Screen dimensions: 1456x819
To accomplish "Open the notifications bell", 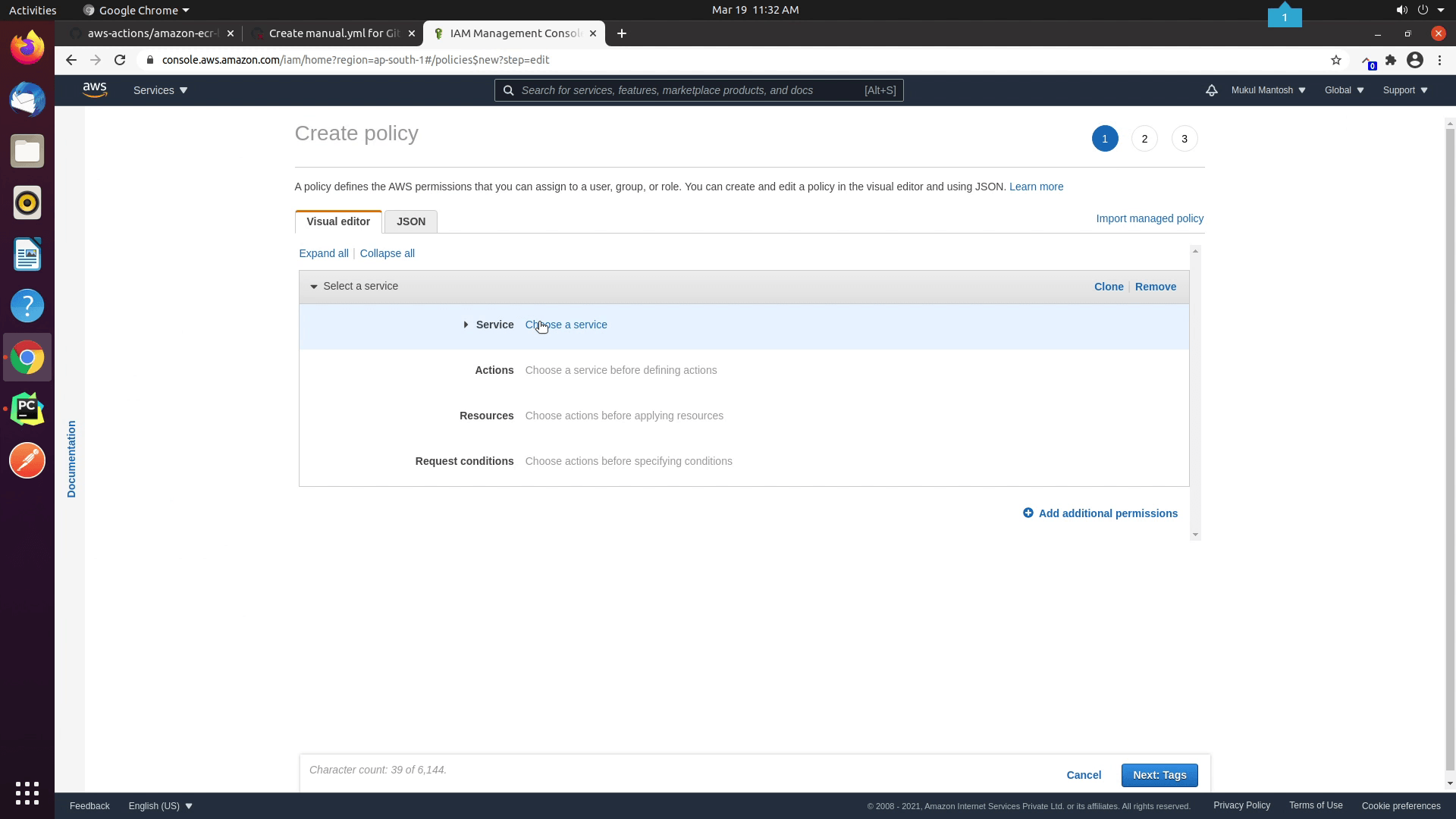I will point(1211,90).
